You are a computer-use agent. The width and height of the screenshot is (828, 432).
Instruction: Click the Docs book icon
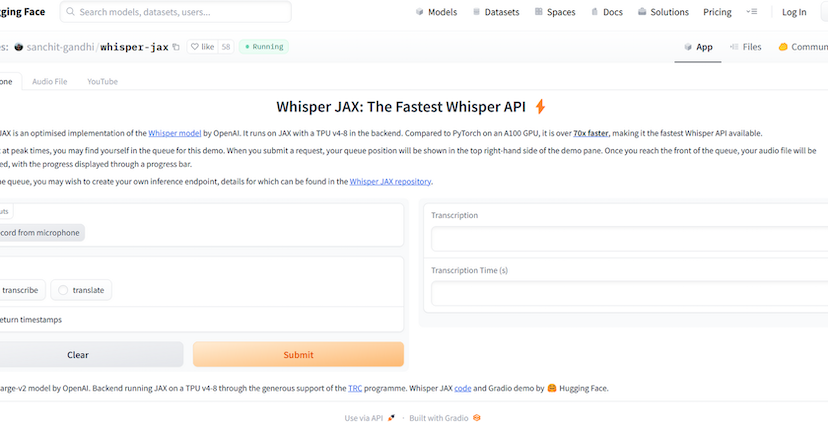click(595, 12)
